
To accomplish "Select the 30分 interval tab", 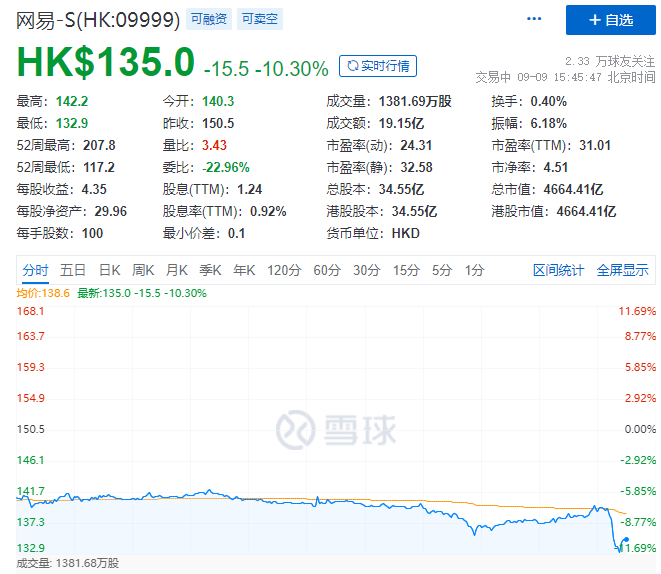I will point(366,270).
